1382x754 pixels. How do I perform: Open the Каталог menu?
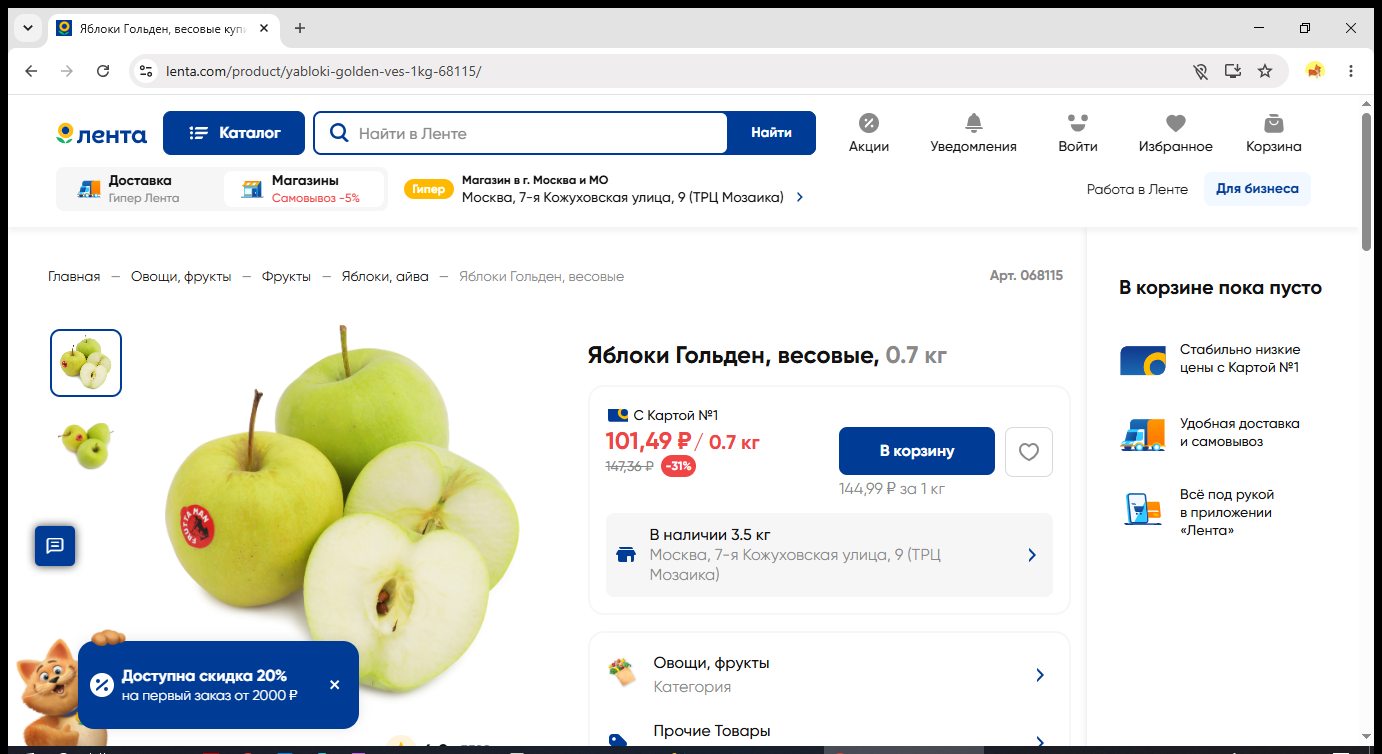pos(234,133)
